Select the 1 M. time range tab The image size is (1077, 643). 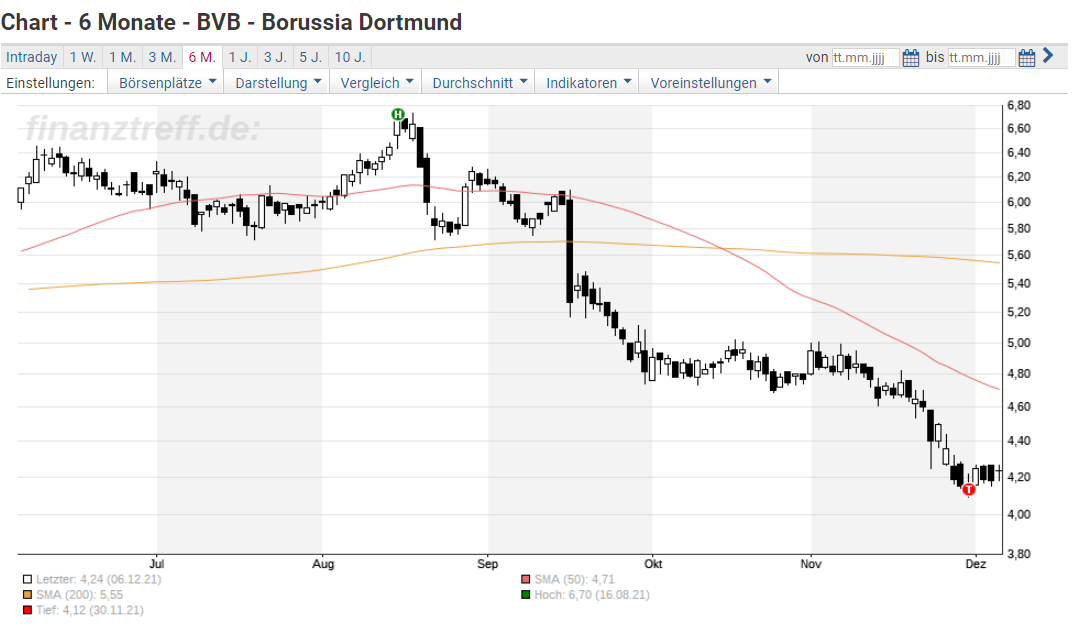[x=122, y=57]
